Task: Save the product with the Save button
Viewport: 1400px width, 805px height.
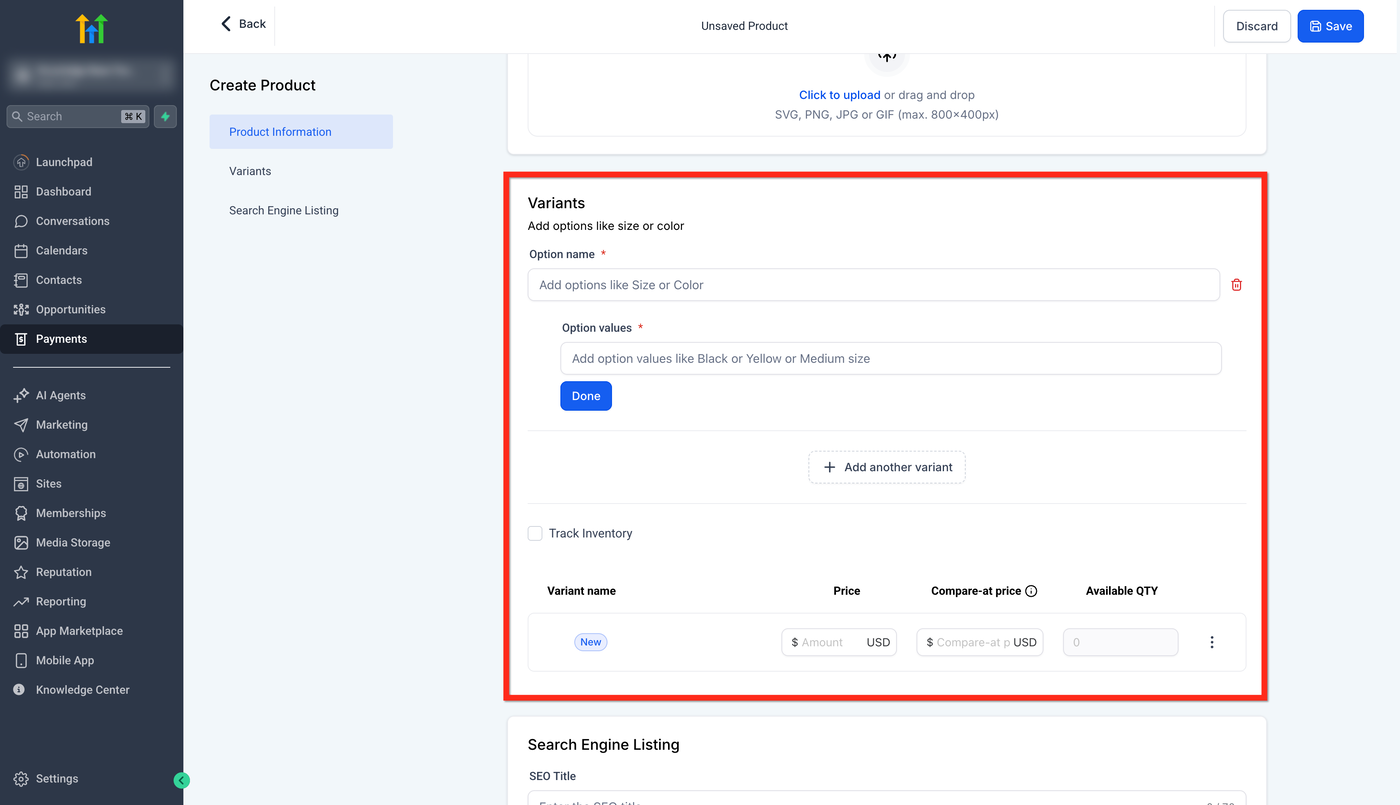Action: [1330, 26]
